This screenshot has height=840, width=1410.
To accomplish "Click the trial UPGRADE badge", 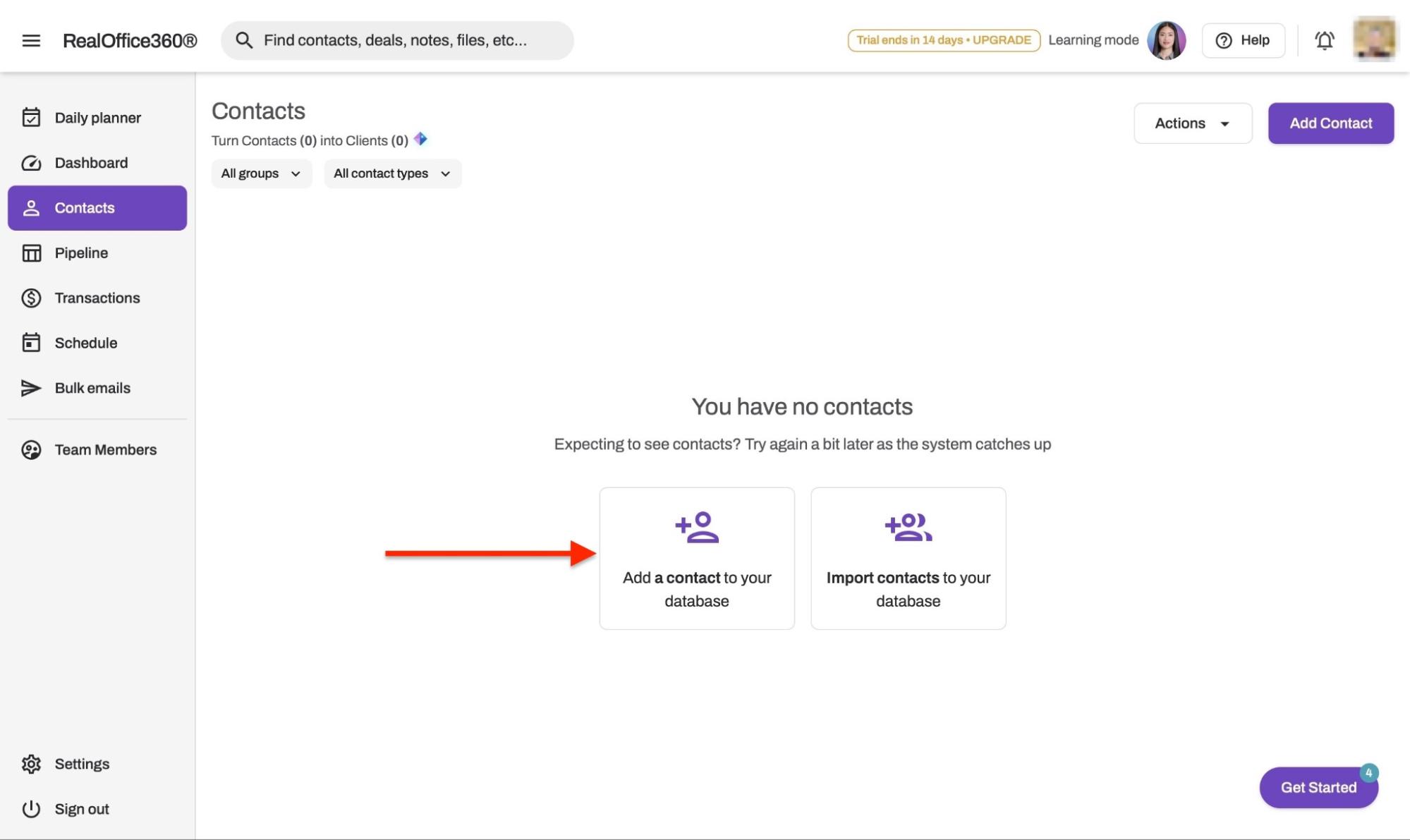I will [943, 40].
